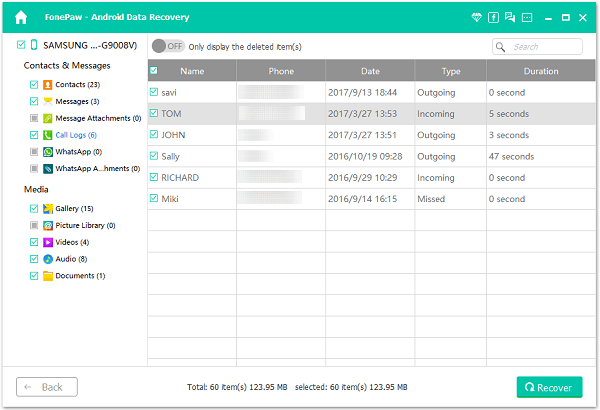This screenshot has height=410, width=600.
Task: Click the Back button
Action: (47, 387)
